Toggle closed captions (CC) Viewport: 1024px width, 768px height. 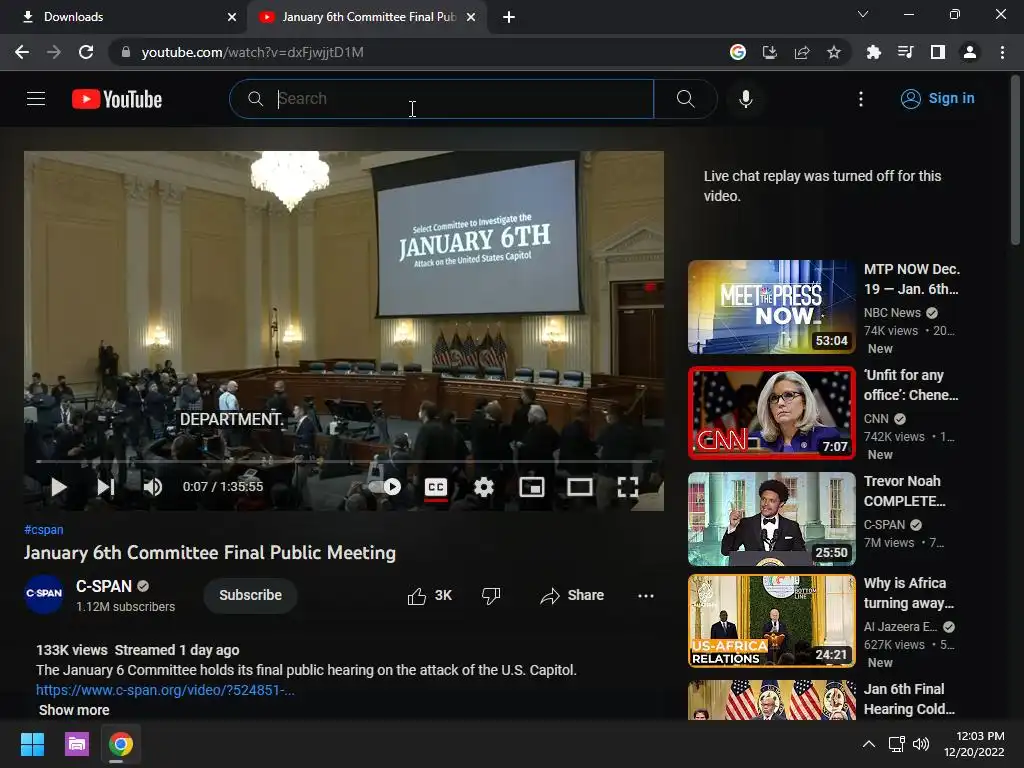pyautogui.click(x=436, y=487)
